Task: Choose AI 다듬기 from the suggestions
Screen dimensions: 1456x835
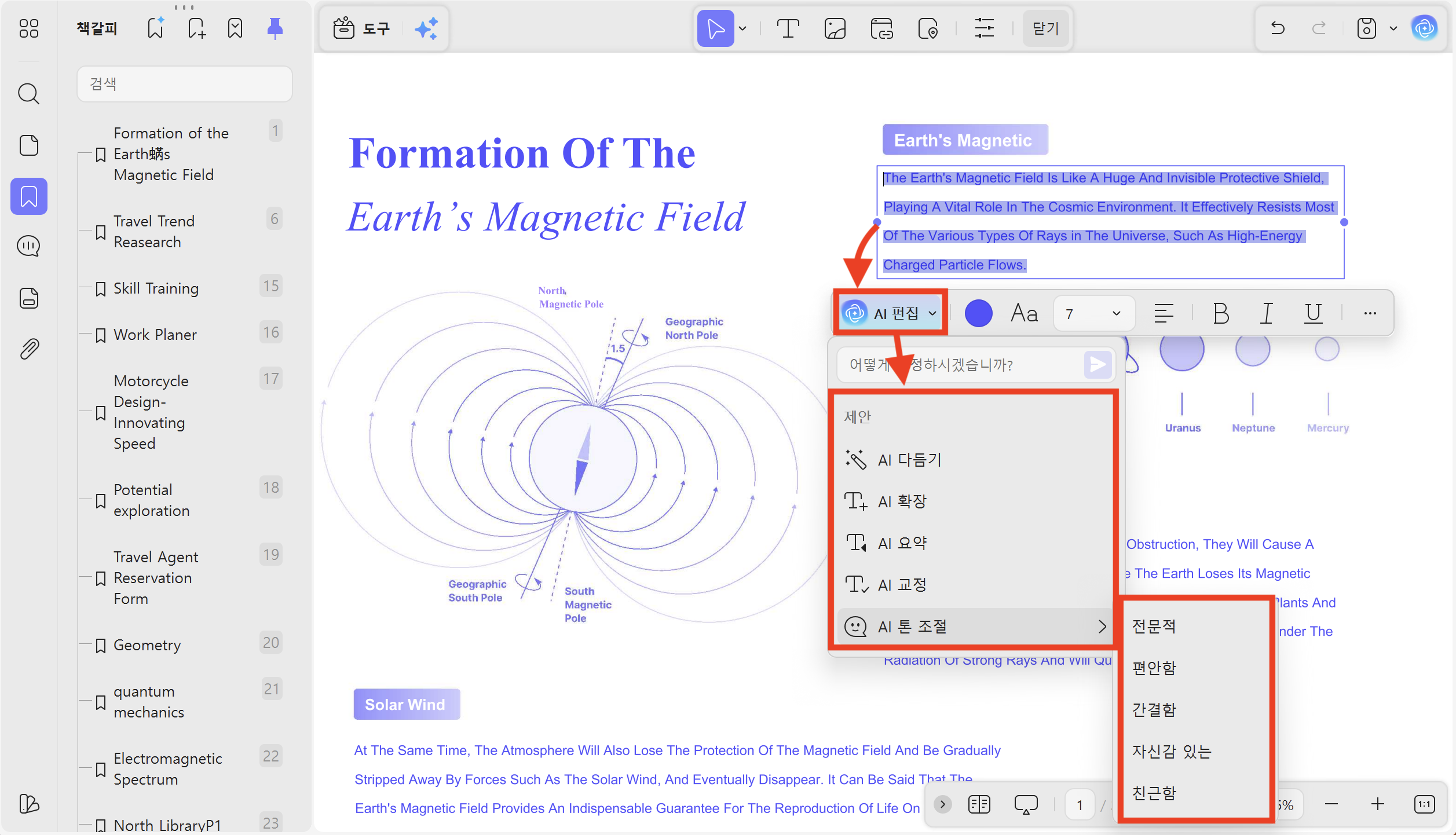Action: pos(974,460)
